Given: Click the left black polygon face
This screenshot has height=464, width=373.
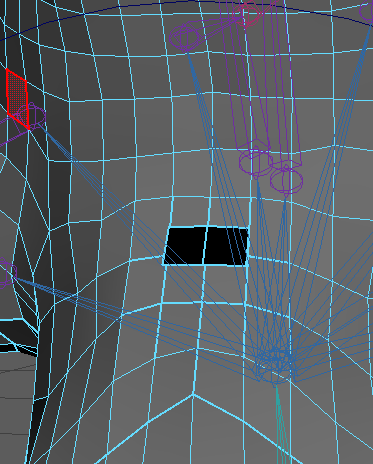Looking at the screenshot, I should (x=185, y=246).
